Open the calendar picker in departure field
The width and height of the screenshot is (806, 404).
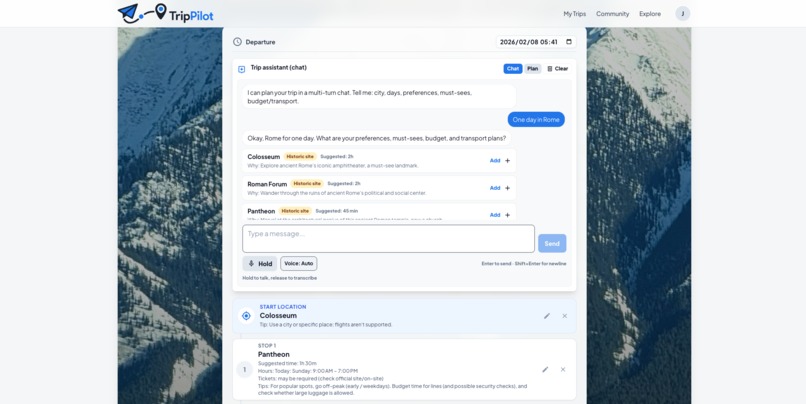569,42
